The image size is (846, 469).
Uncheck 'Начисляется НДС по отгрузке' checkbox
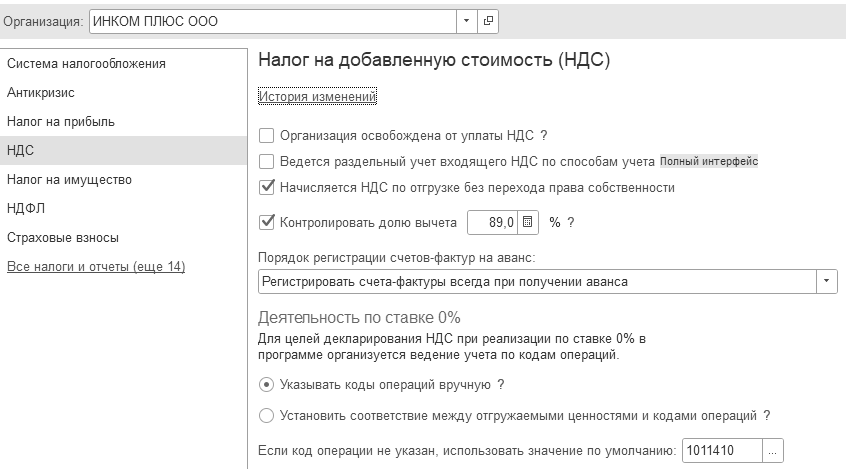tap(267, 187)
